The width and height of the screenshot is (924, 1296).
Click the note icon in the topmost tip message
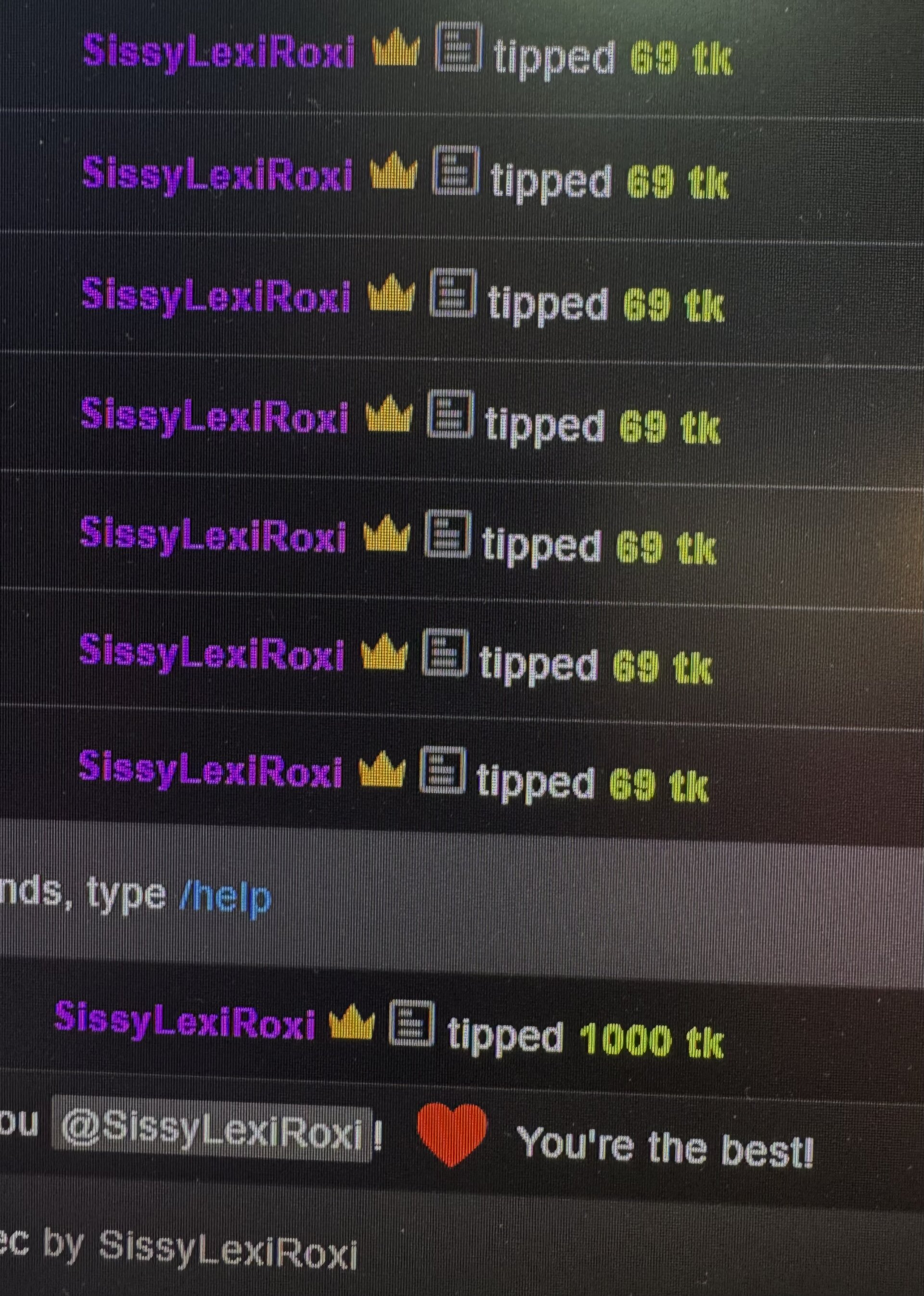click(459, 47)
